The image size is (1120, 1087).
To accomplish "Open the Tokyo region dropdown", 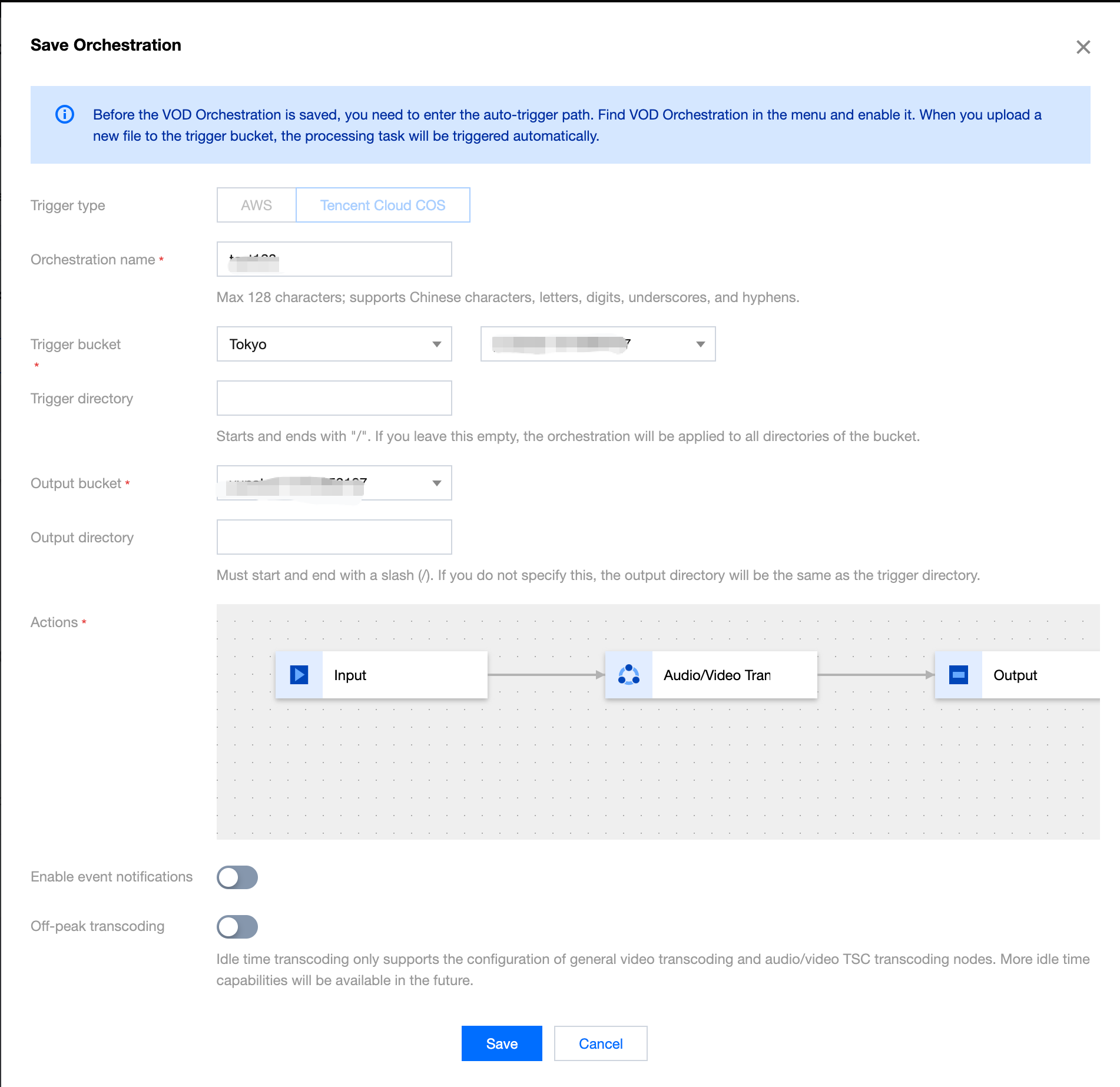I will (334, 344).
